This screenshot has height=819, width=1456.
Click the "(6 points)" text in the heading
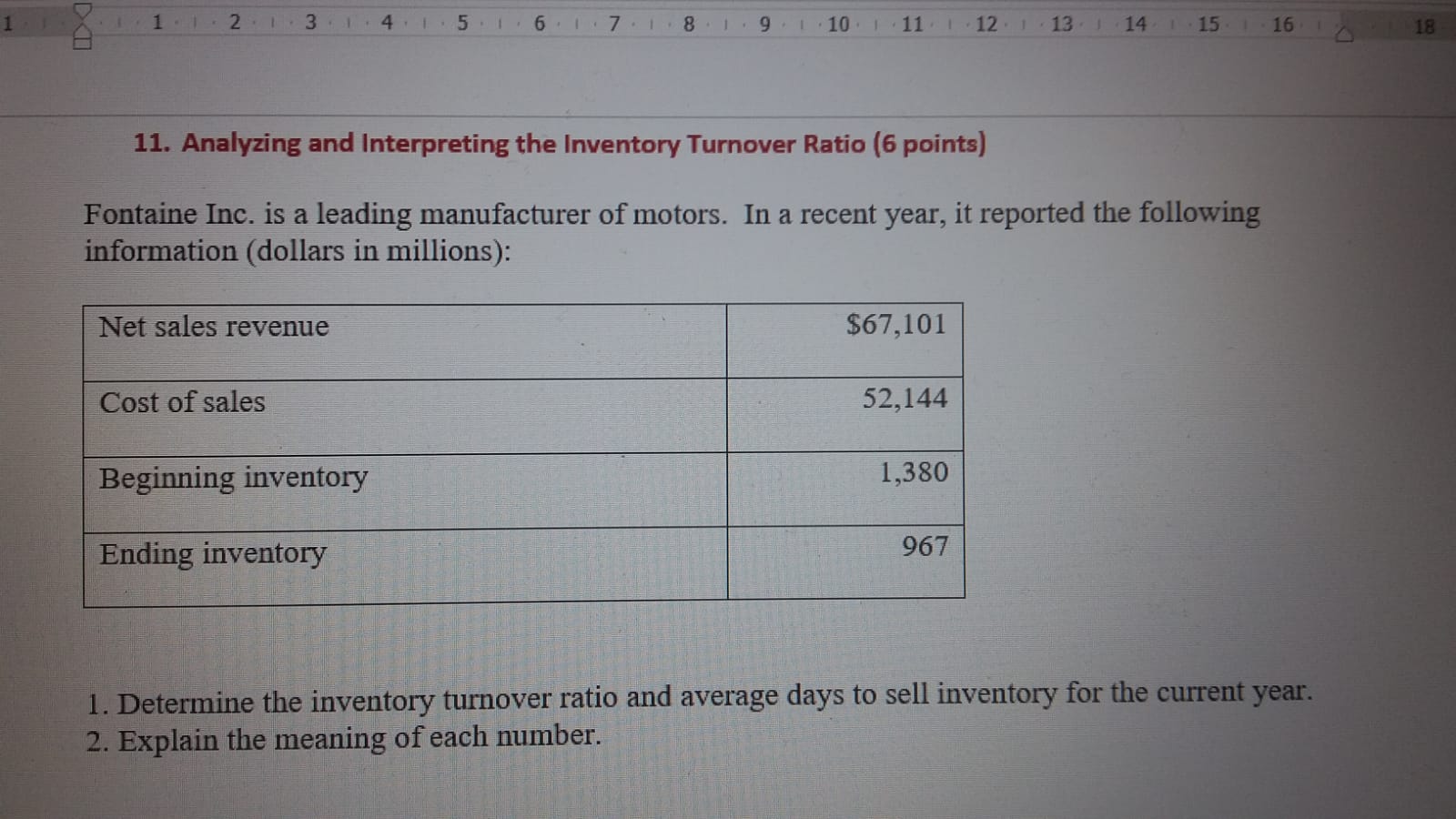point(930,144)
